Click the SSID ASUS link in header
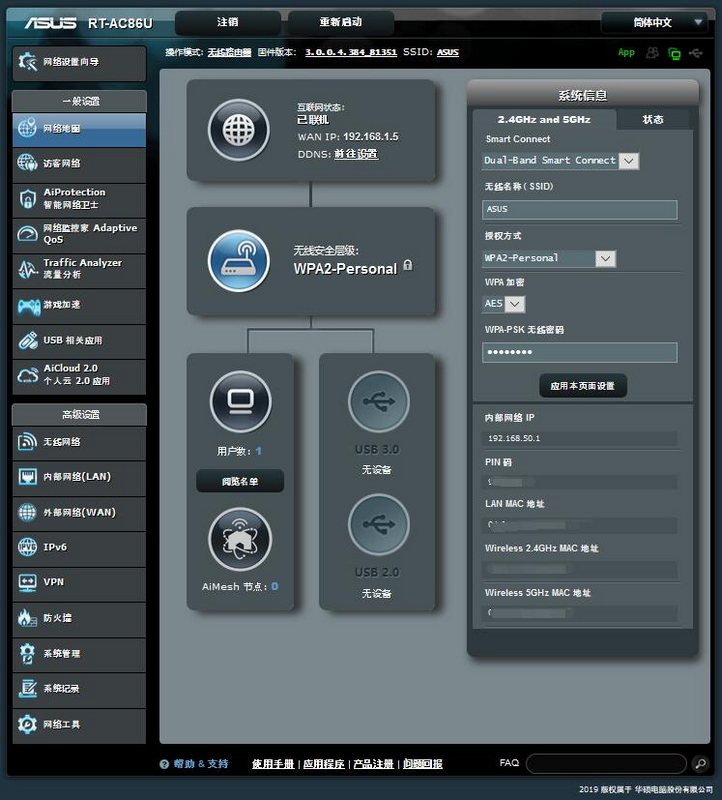This screenshot has height=800, width=722. tap(447, 52)
